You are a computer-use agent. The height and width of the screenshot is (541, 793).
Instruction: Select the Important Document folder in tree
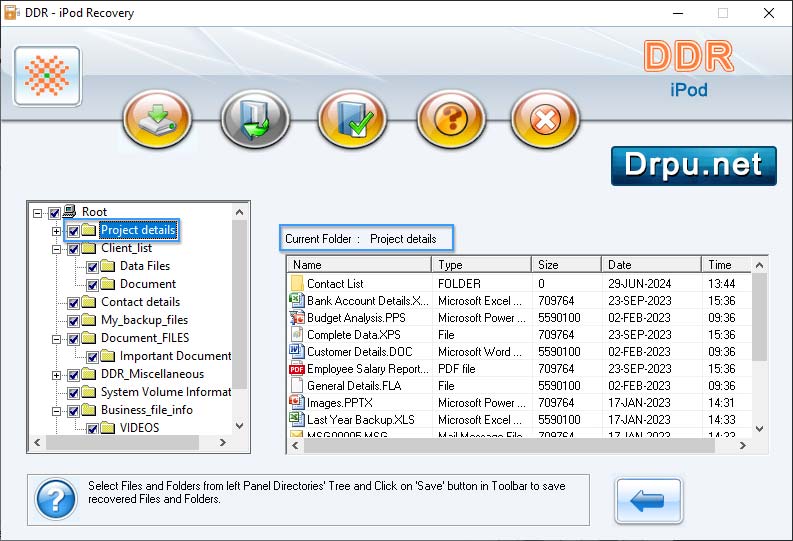point(175,356)
